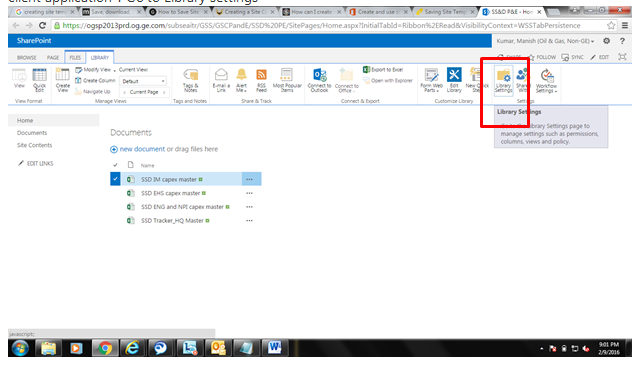The image size is (643, 371).
Task: Open ellipsis menu for SSD EHS capex master
Action: (x=249, y=193)
